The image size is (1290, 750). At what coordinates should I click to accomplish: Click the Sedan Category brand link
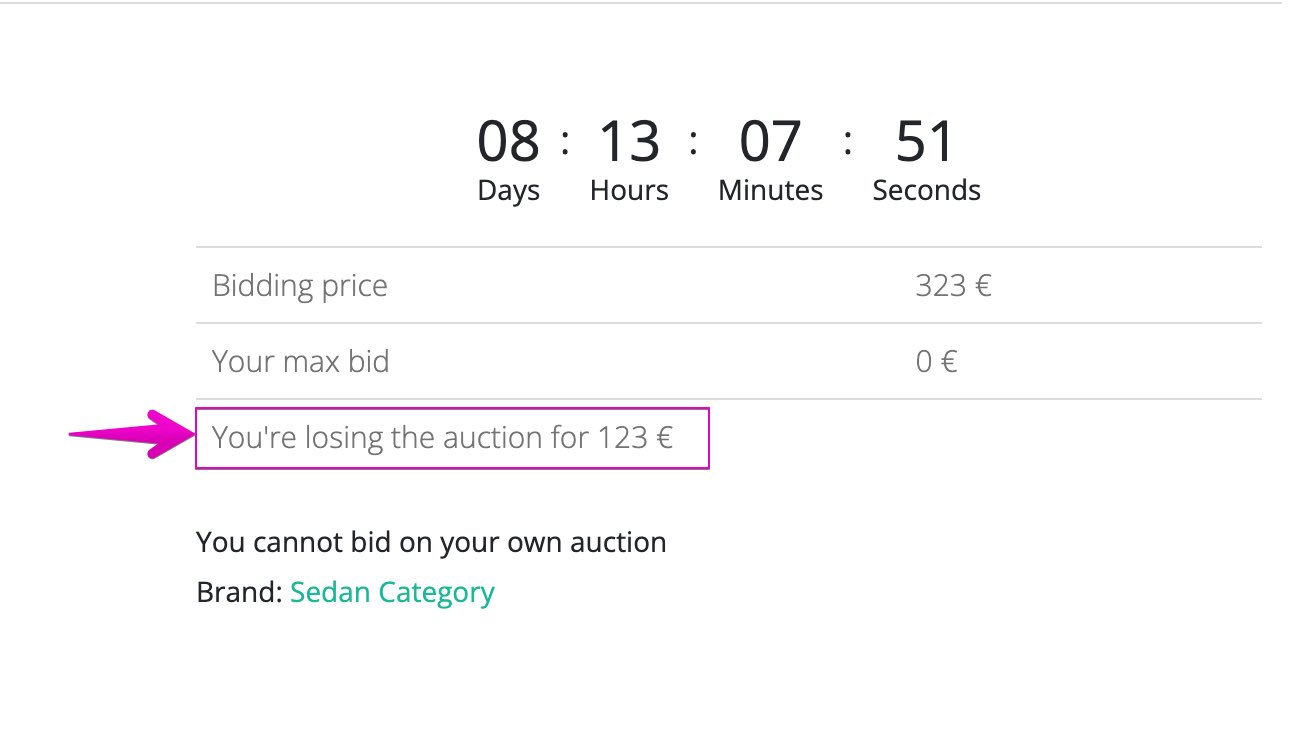(x=392, y=592)
